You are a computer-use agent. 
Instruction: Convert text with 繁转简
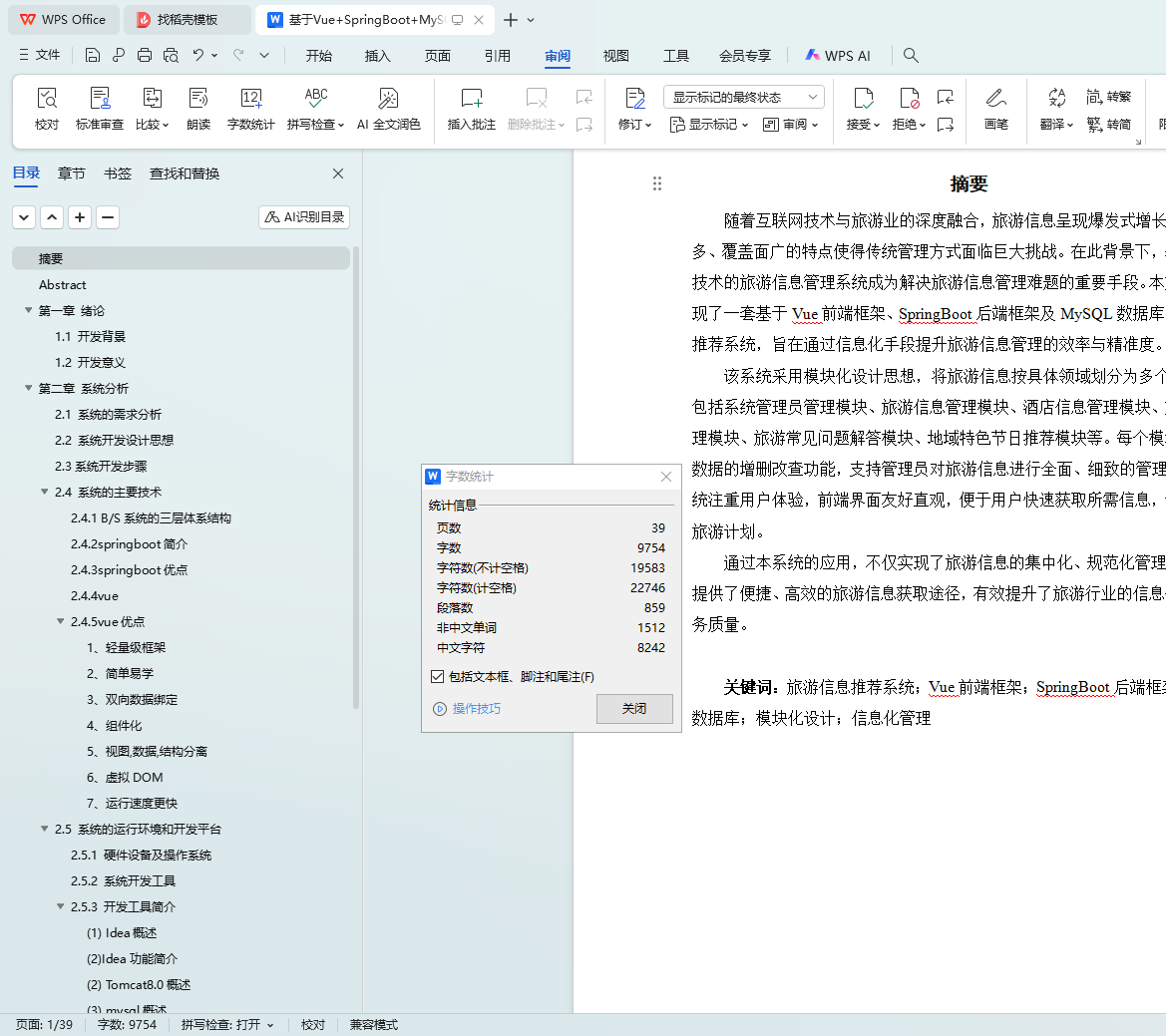pos(1109,124)
